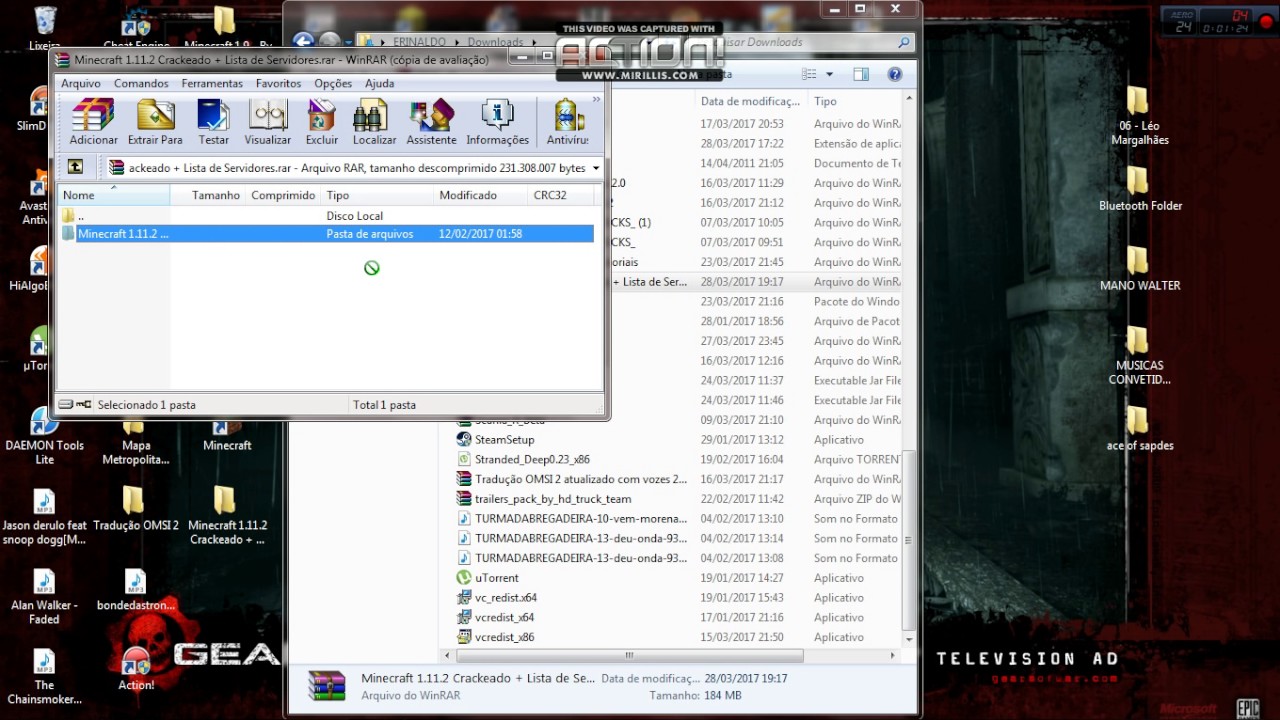Screen dimensions: 1280x720
Task: Click Mapa Metropolita folder on desktop
Action: pos(135,442)
